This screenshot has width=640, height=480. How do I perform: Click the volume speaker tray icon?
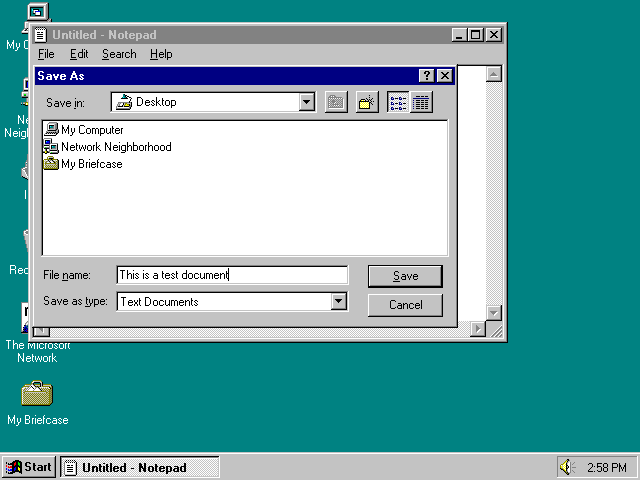tap(567, 467)
